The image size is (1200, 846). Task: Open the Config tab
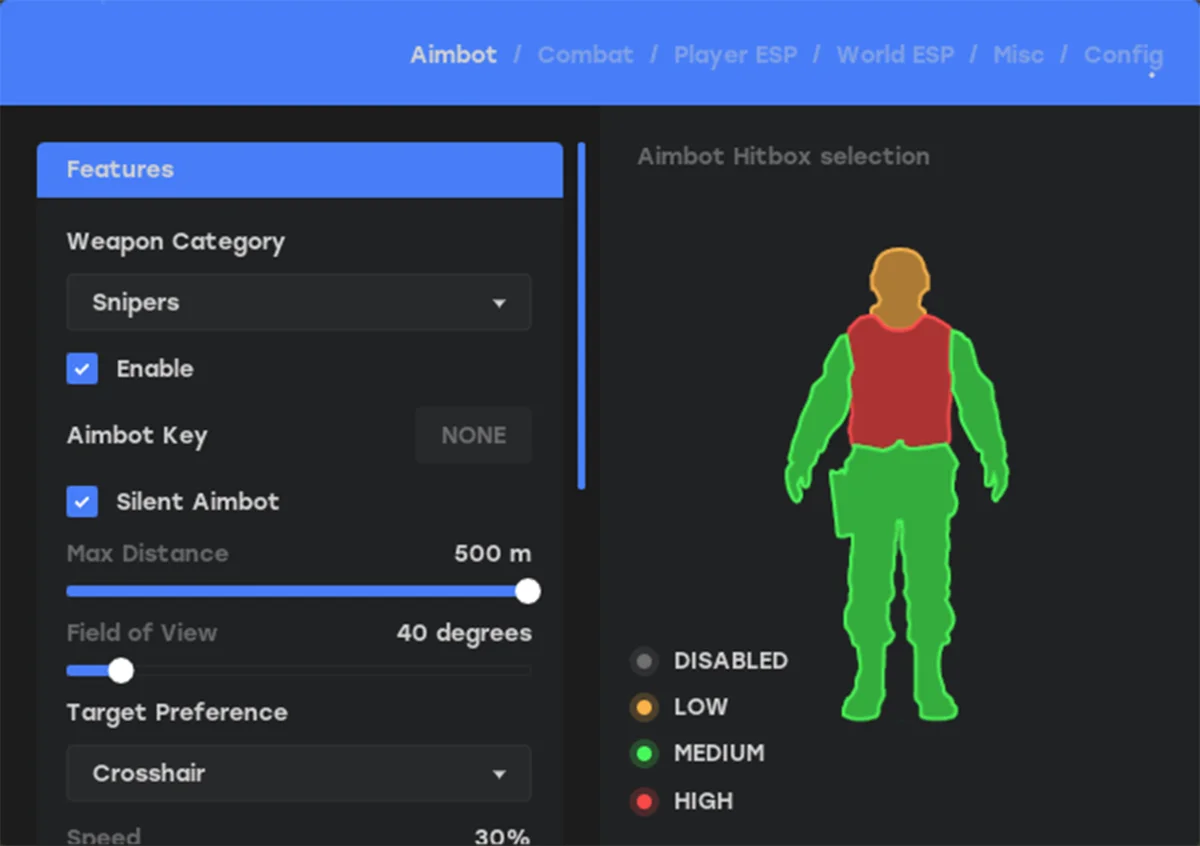click(x=1123, y=54)
